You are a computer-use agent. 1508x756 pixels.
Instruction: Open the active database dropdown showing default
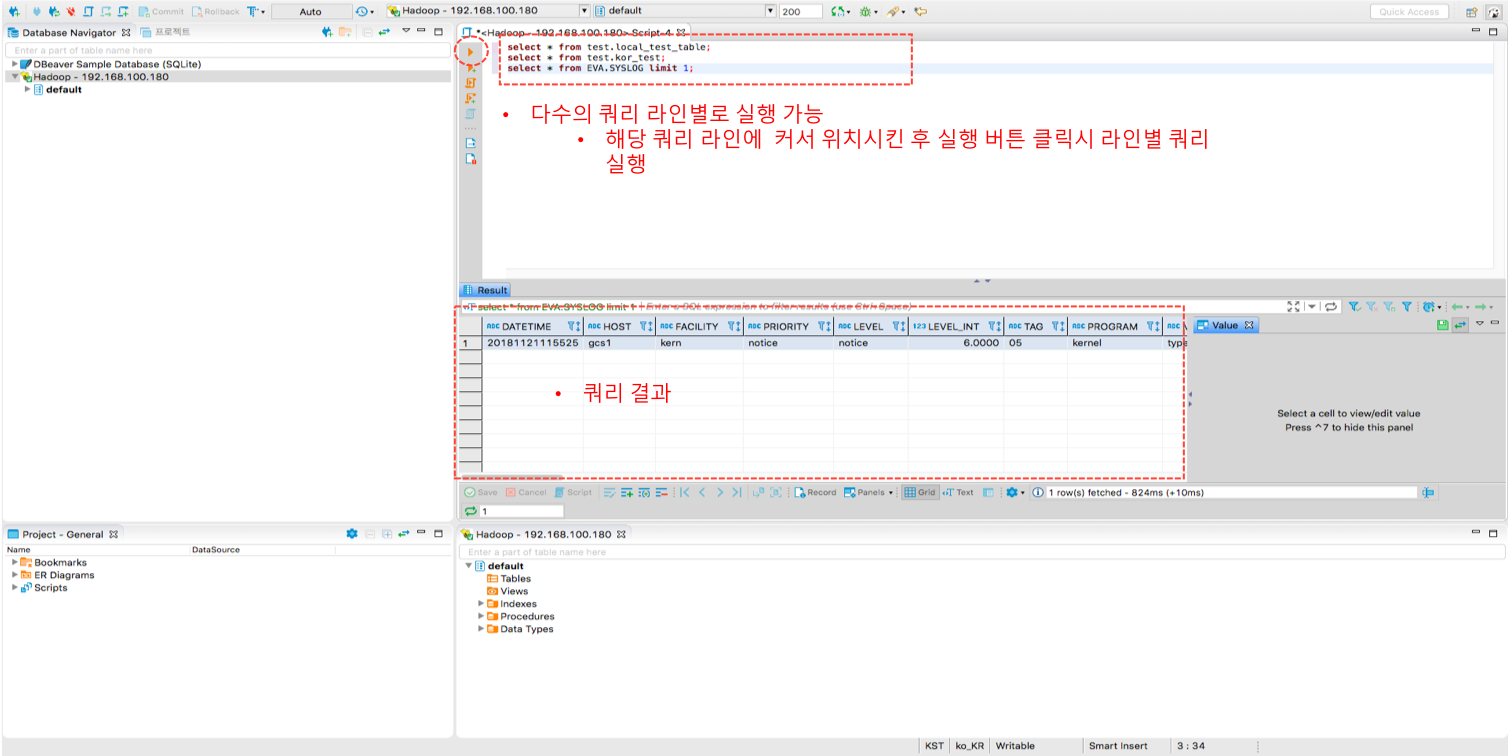685,11
